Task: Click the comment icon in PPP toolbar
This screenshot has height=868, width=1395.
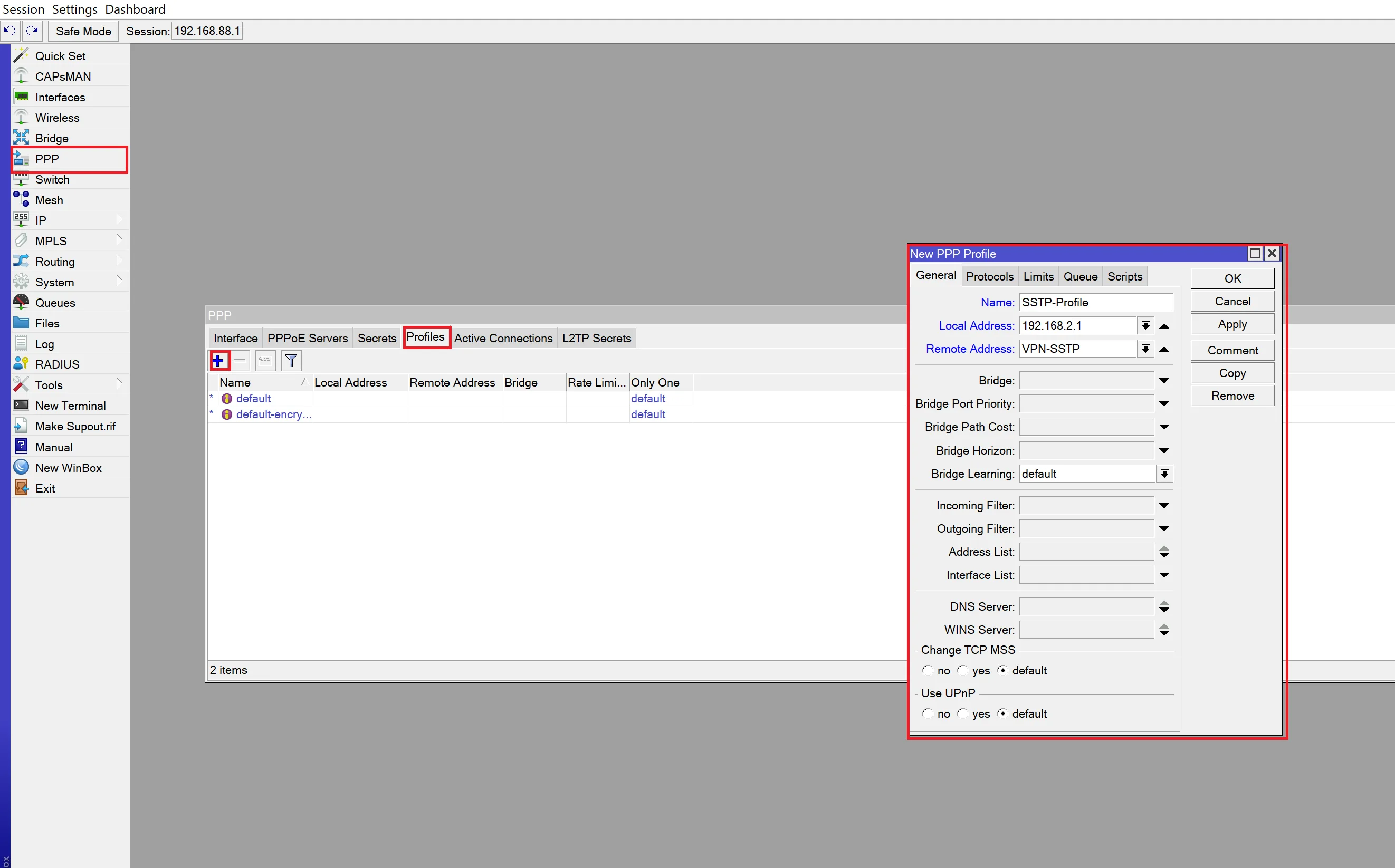Action: (x=265, y=361)
